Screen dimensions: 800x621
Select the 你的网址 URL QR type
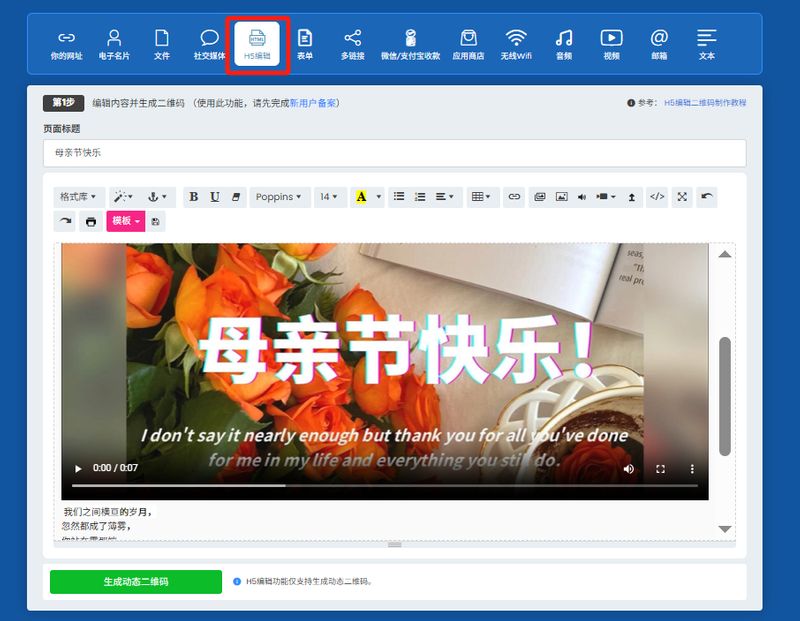point(66,45)
